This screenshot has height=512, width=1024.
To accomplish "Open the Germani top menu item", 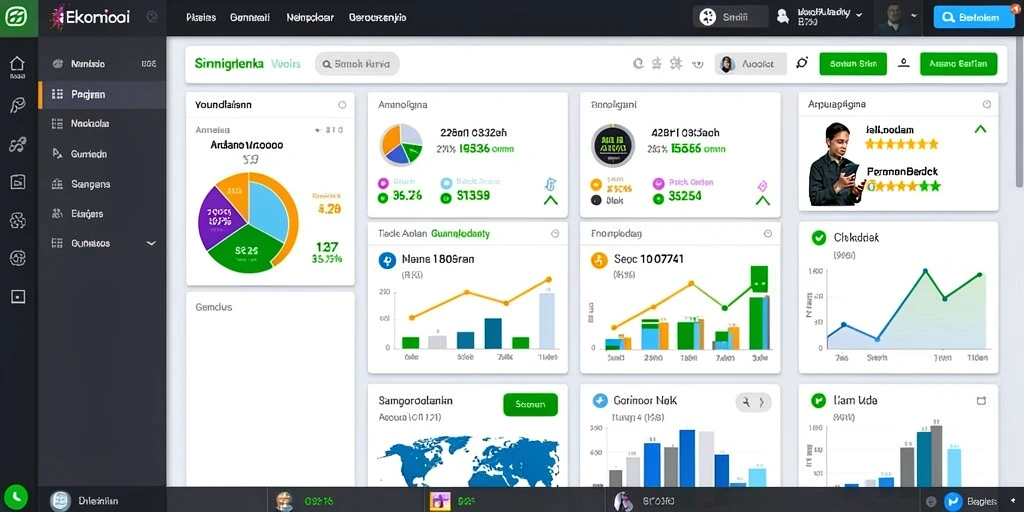I will coord(249,18).
